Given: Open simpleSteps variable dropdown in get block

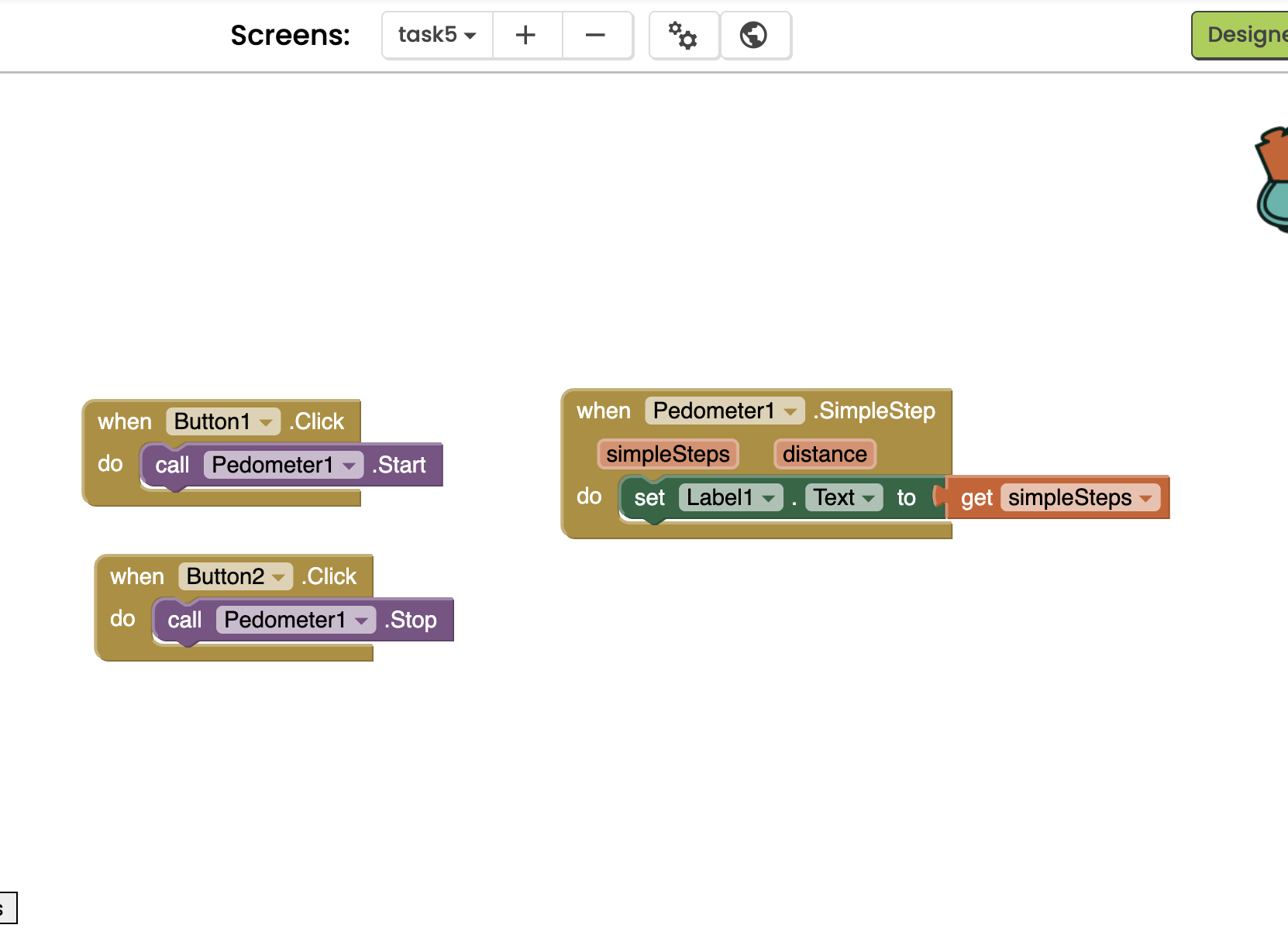Looking at the screenshot, I should coord(1080,497).
